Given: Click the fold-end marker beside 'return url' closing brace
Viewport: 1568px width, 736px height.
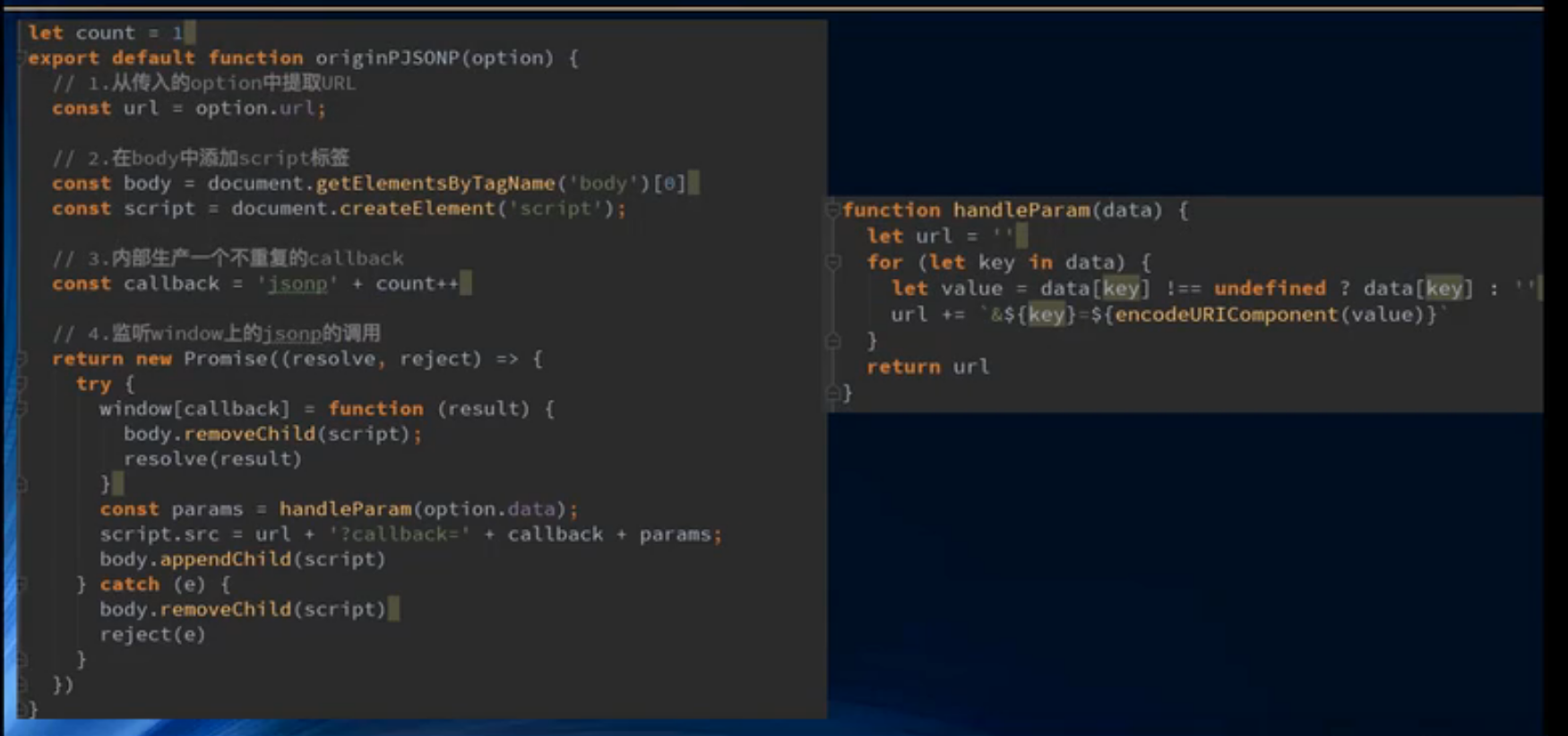Looking at the screenshot, I should (832, 393).
